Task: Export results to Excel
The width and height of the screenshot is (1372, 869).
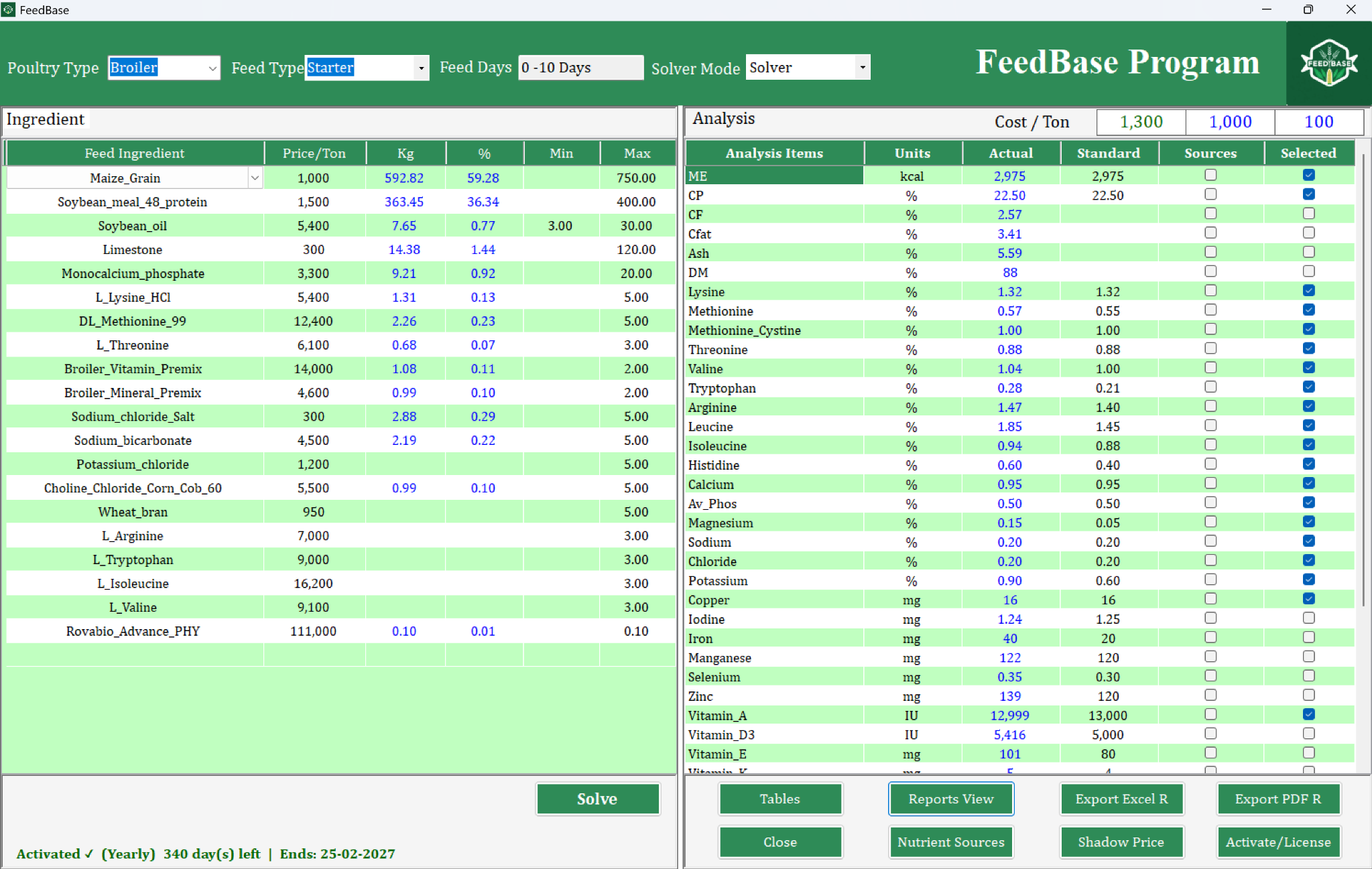Action: pos(1121,799)
